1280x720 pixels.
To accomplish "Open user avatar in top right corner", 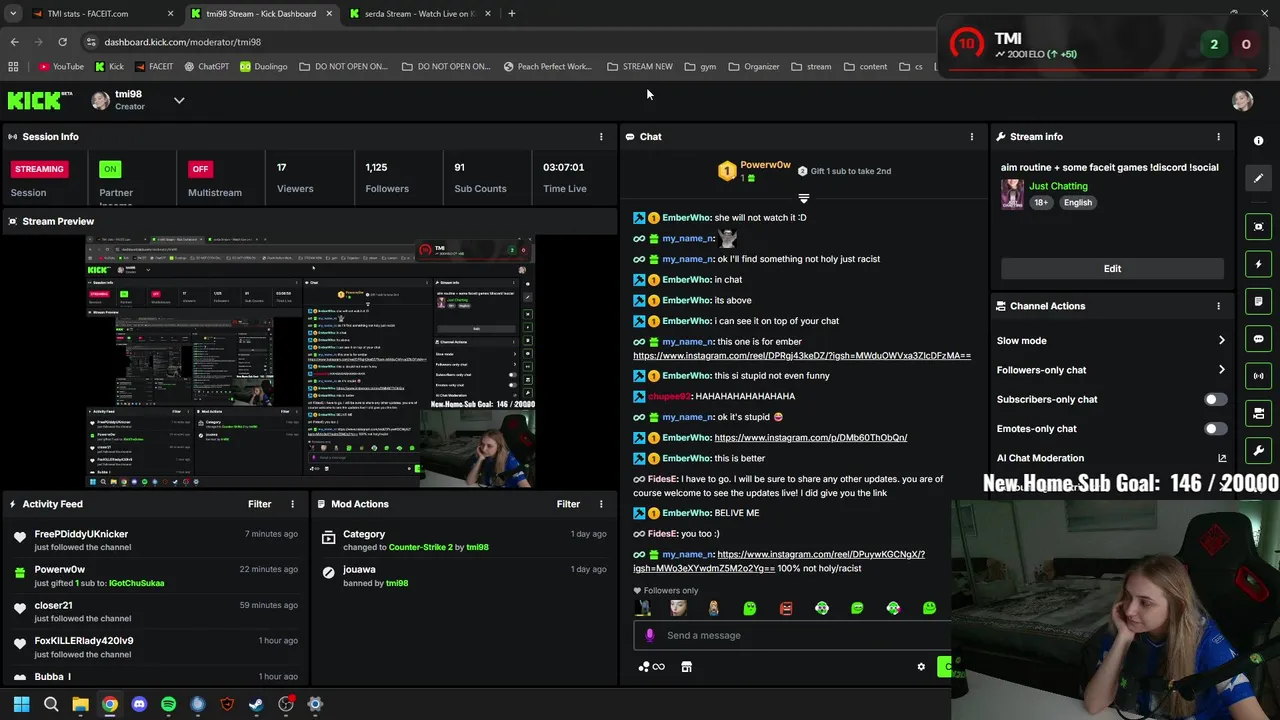I will click(1242, 100).
